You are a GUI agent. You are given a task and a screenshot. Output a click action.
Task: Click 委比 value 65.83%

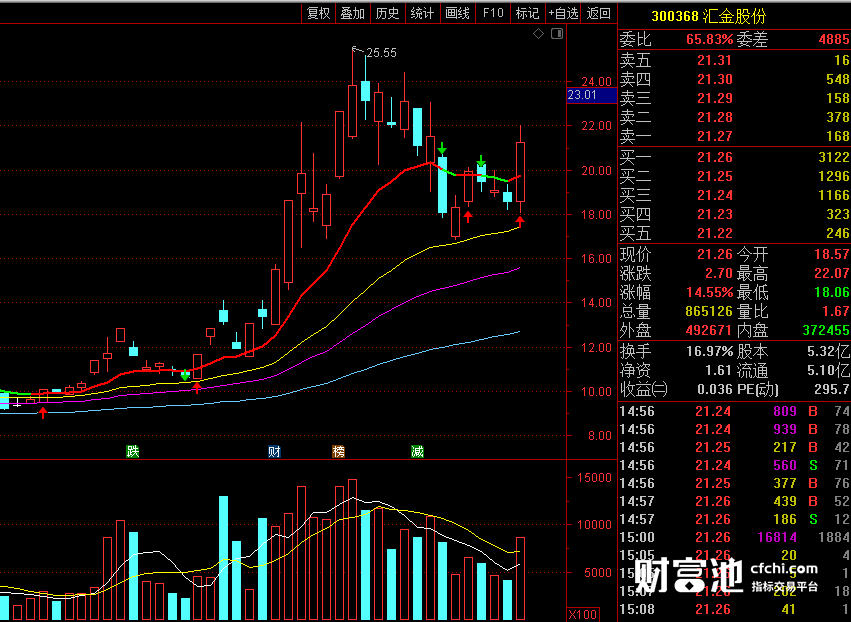click(x=709, y=39)
